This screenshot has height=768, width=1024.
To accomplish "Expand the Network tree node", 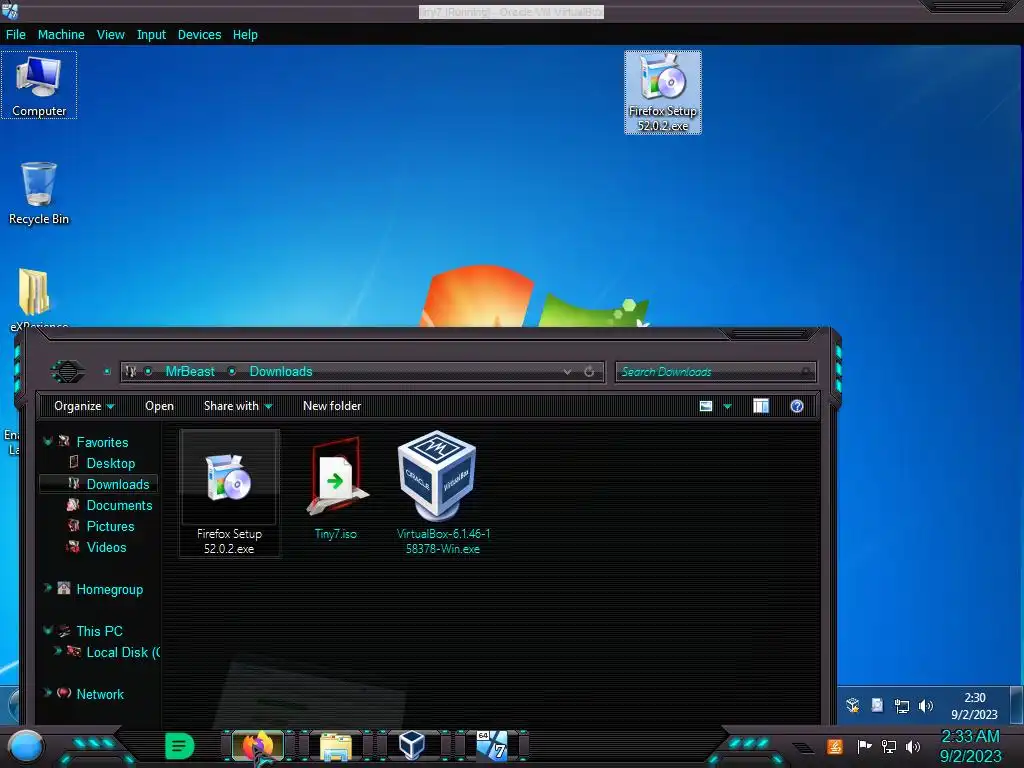I will point(48,693).
